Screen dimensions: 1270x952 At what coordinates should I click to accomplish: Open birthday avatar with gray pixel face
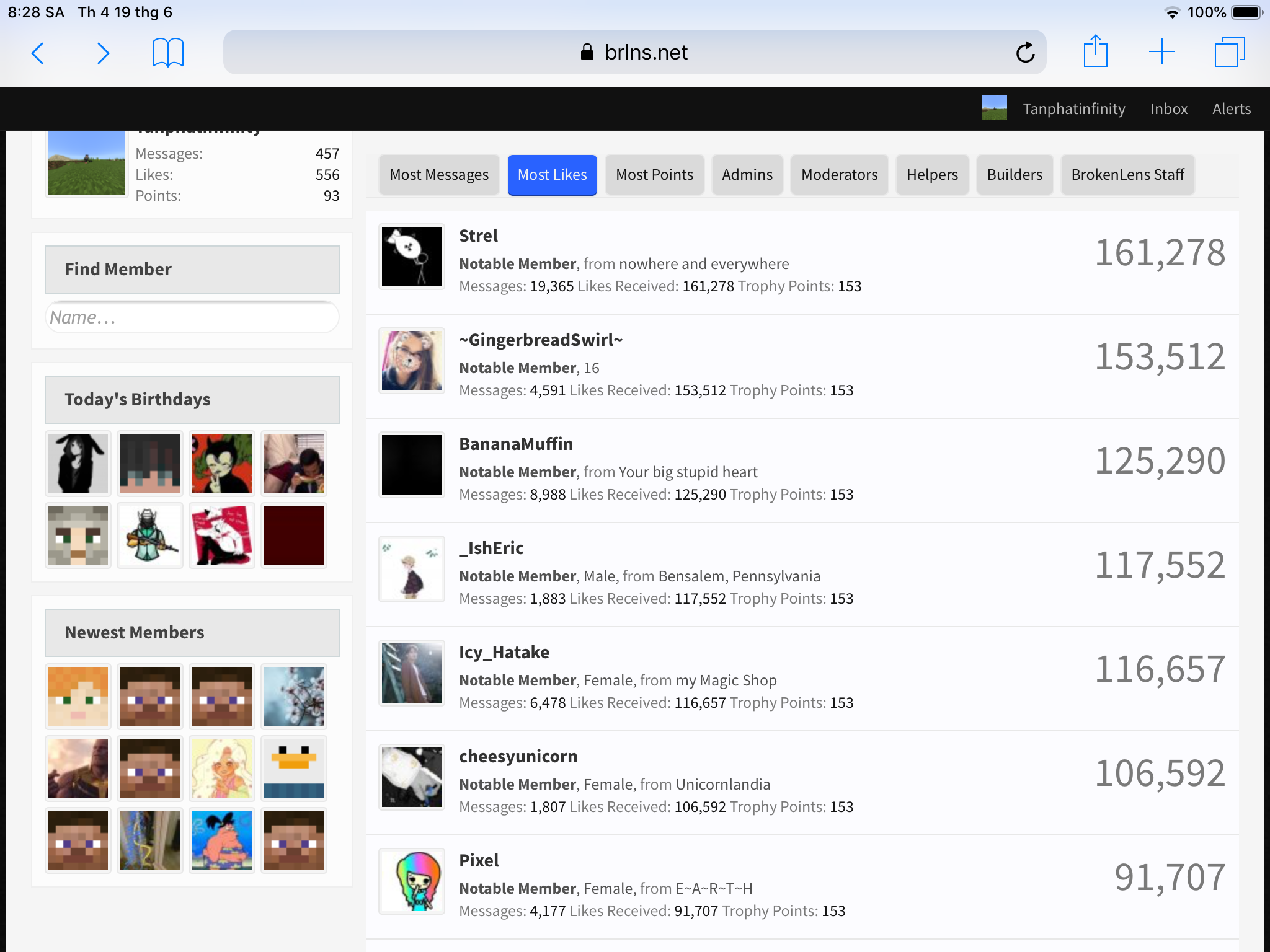click(x=78, y=535)
